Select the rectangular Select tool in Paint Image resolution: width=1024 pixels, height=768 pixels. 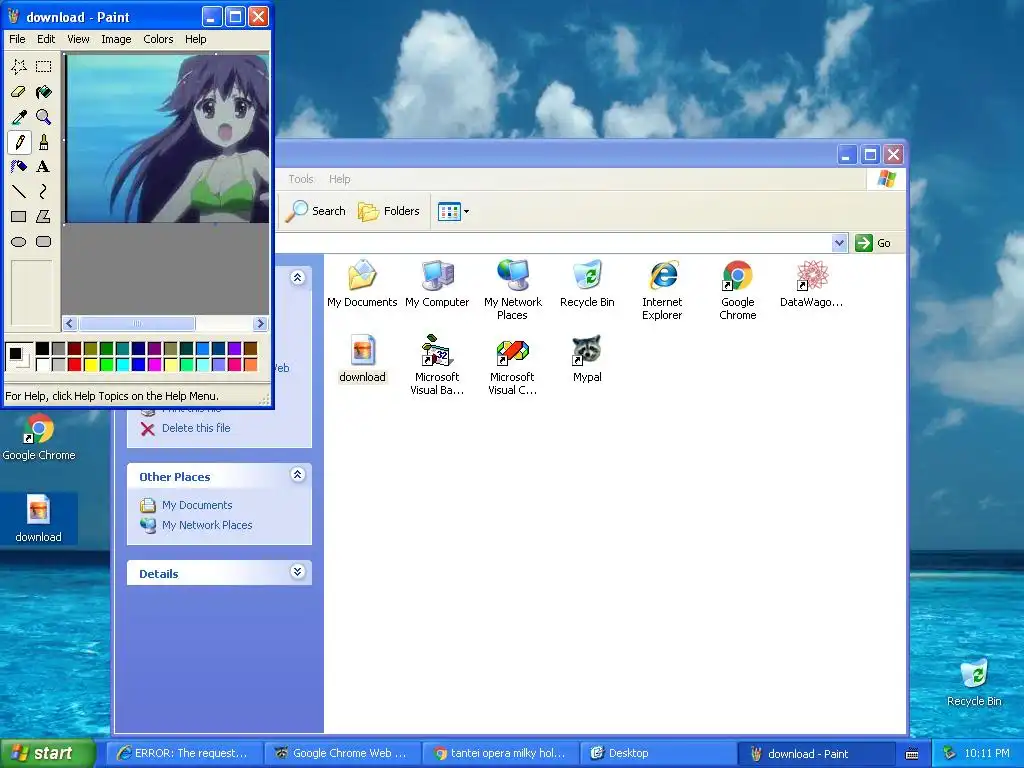[44, 67]
